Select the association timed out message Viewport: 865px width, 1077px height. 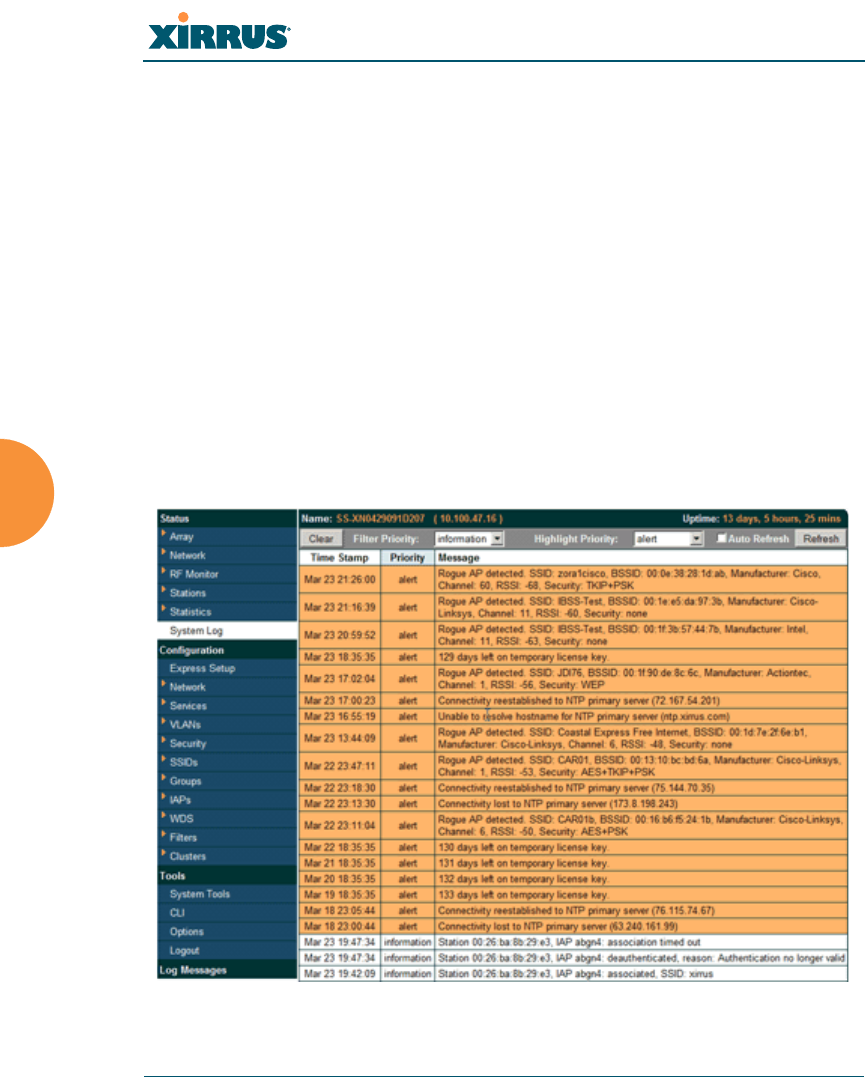[x=641, y=942]
